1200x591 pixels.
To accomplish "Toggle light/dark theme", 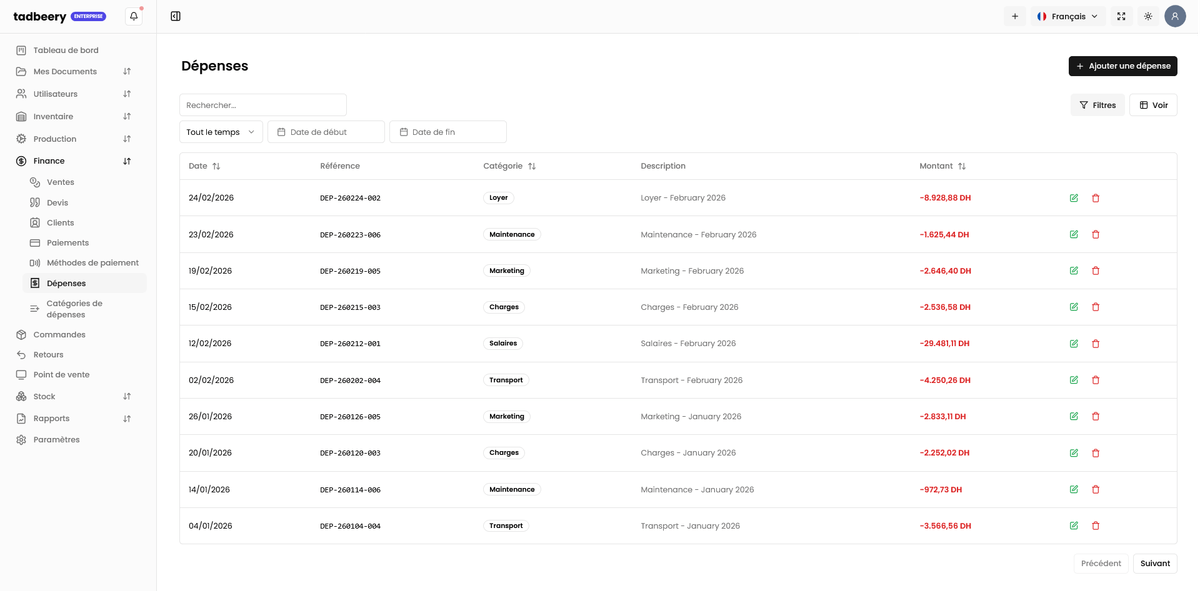I will [x=1148, y=16].
